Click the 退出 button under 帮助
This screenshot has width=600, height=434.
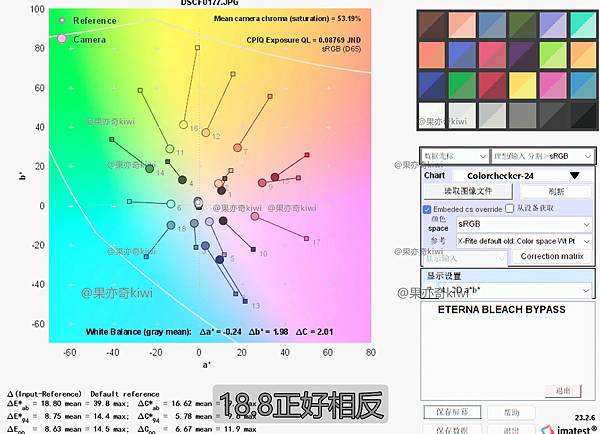[x=511, y=430]
